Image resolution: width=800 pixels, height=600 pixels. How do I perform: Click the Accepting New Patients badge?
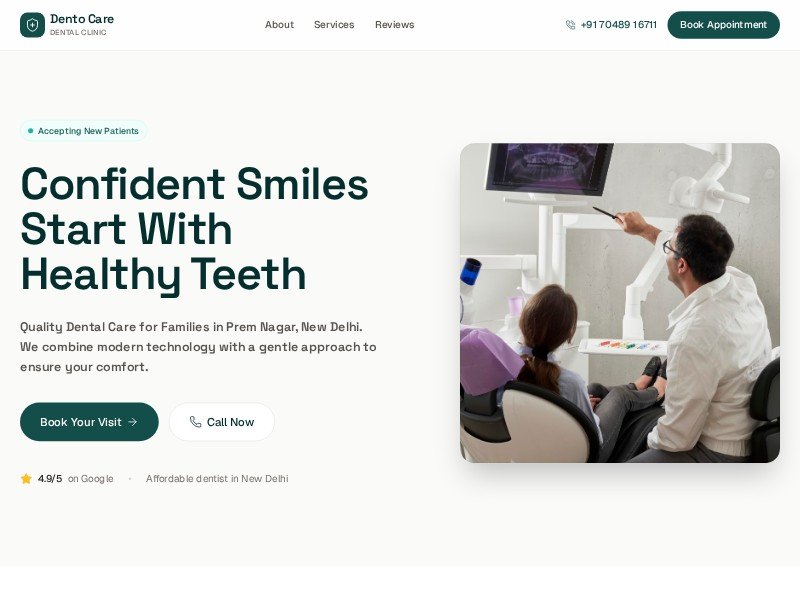pos(84,131)
